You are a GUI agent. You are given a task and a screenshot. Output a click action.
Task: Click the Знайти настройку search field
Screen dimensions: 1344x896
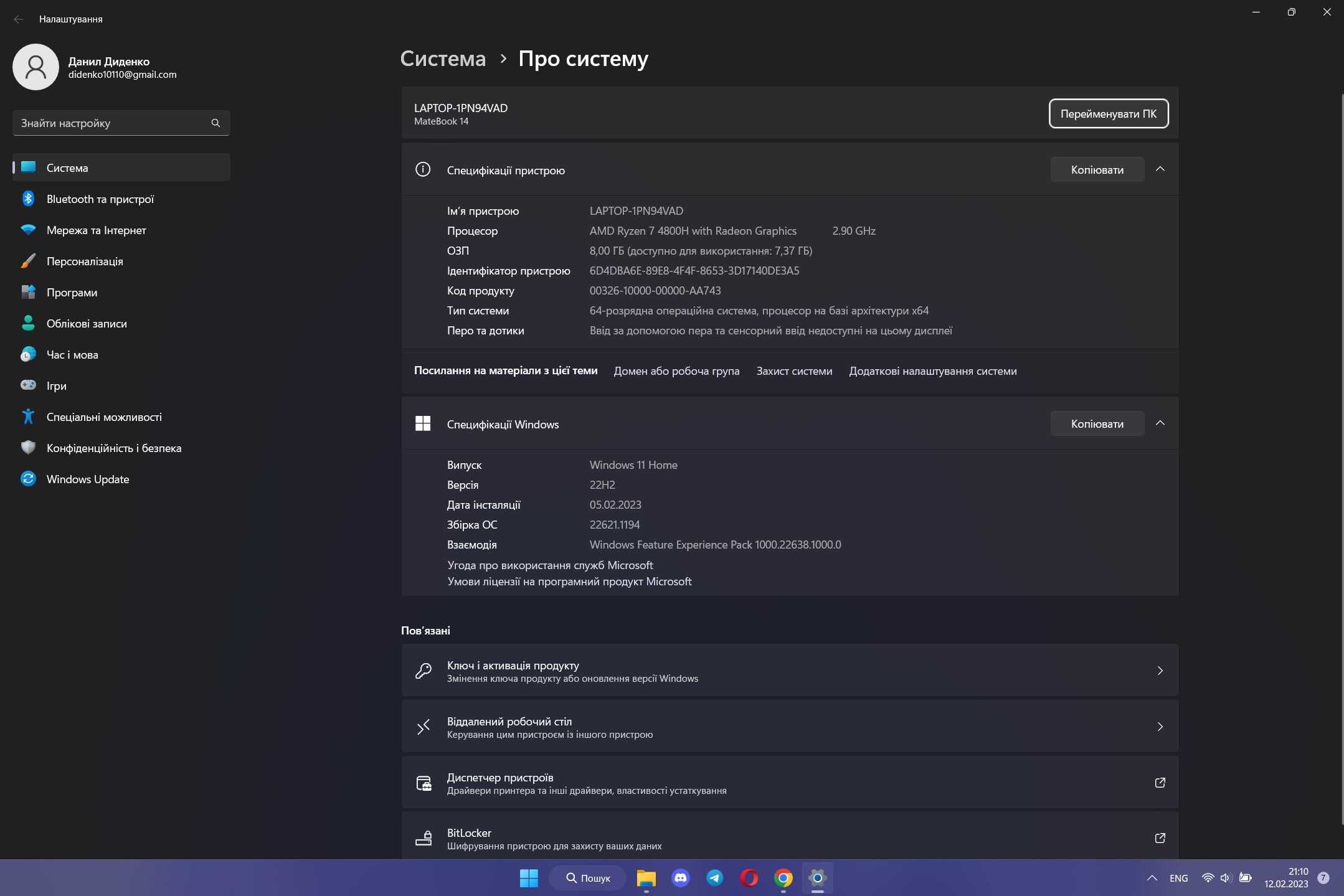121,123
